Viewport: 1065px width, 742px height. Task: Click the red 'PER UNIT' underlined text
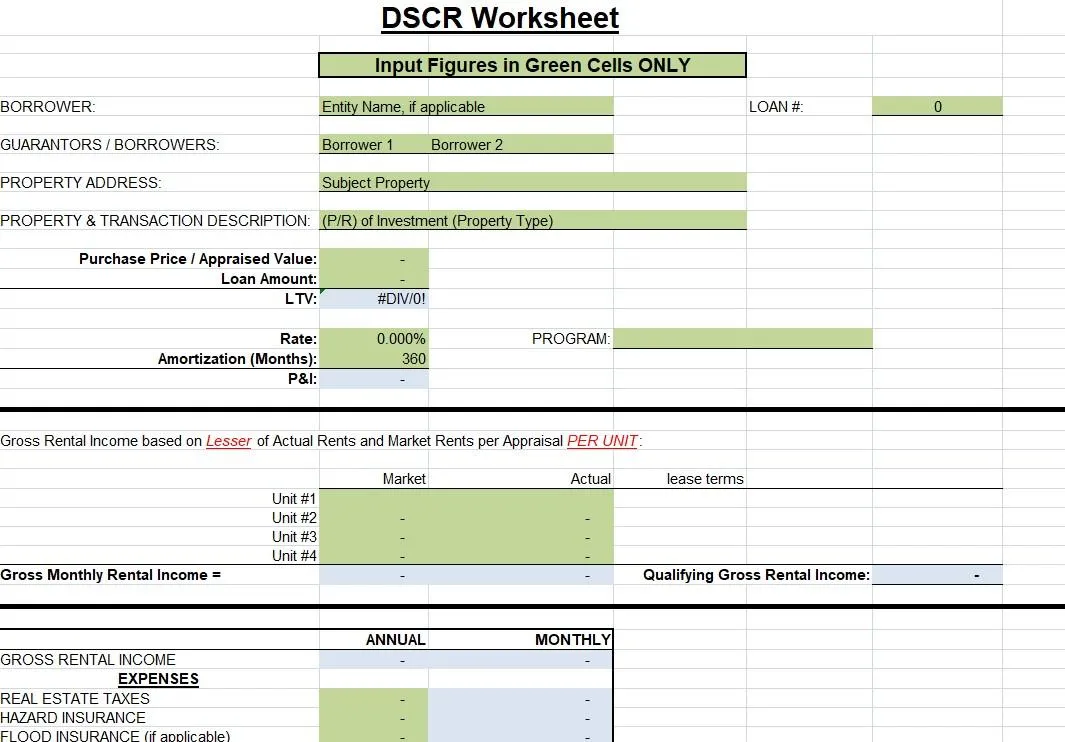coord(602,441)
